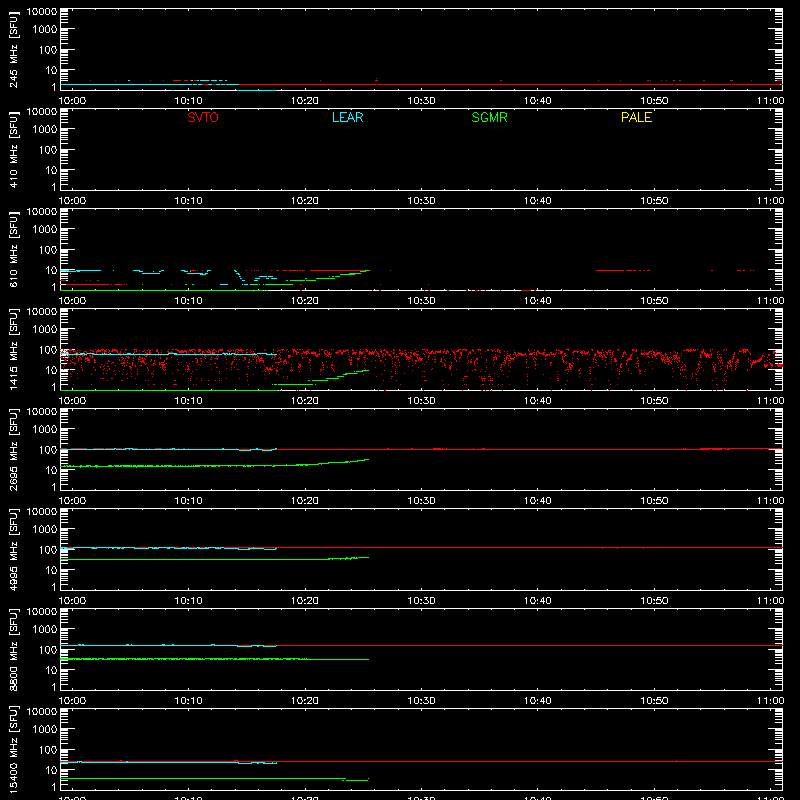Click the green SGMR station legend label
This screenshot has height=800, width=800.
click(x=489, y=117)
